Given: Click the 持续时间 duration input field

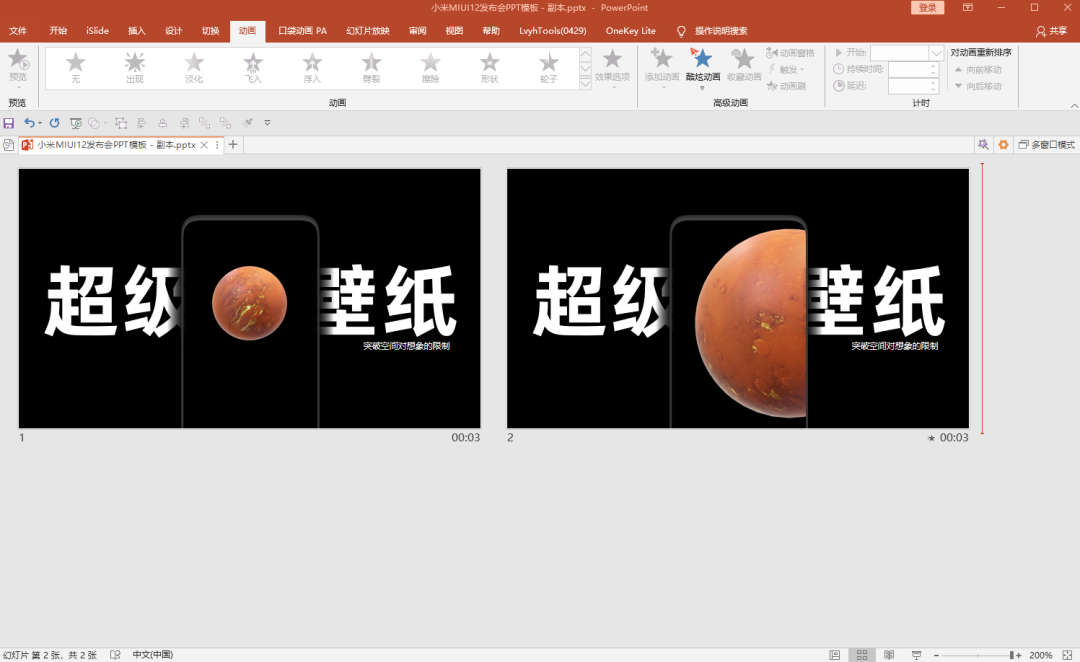Looking at the screenshot, I should [x=913, y=70].
